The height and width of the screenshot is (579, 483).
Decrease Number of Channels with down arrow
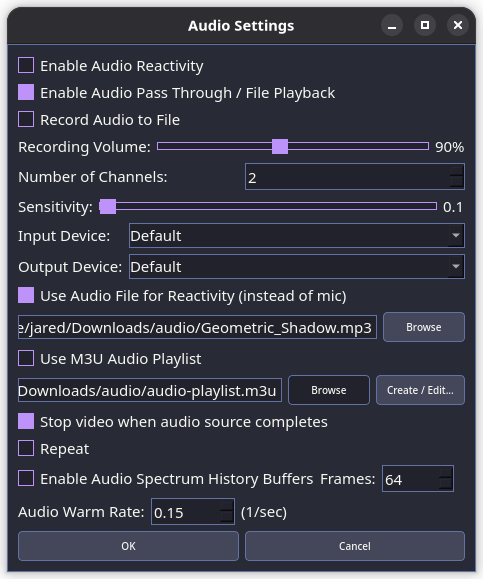(456, 182)
